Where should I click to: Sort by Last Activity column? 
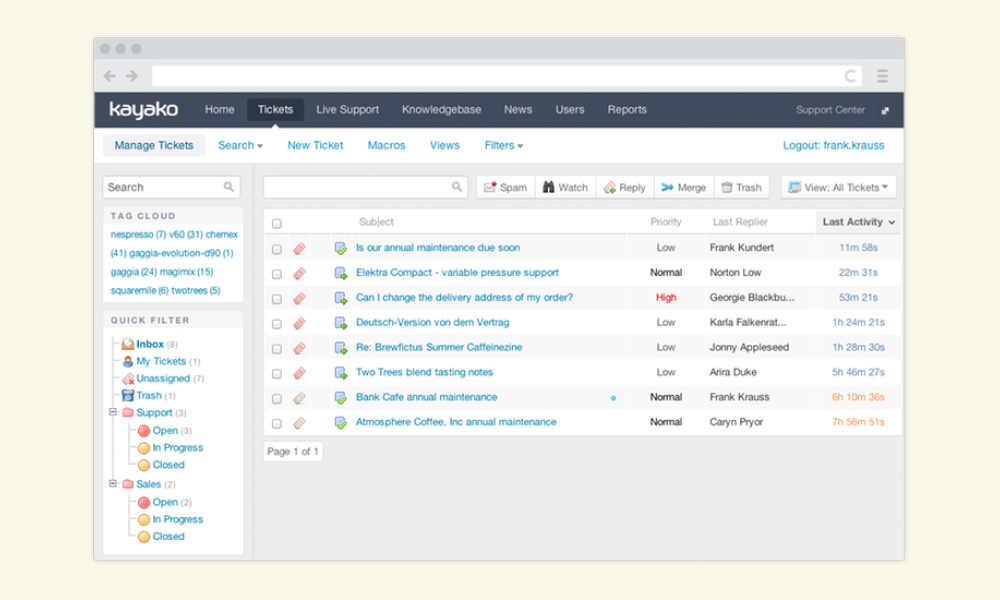pyautogui.click(x=858, y=222)
